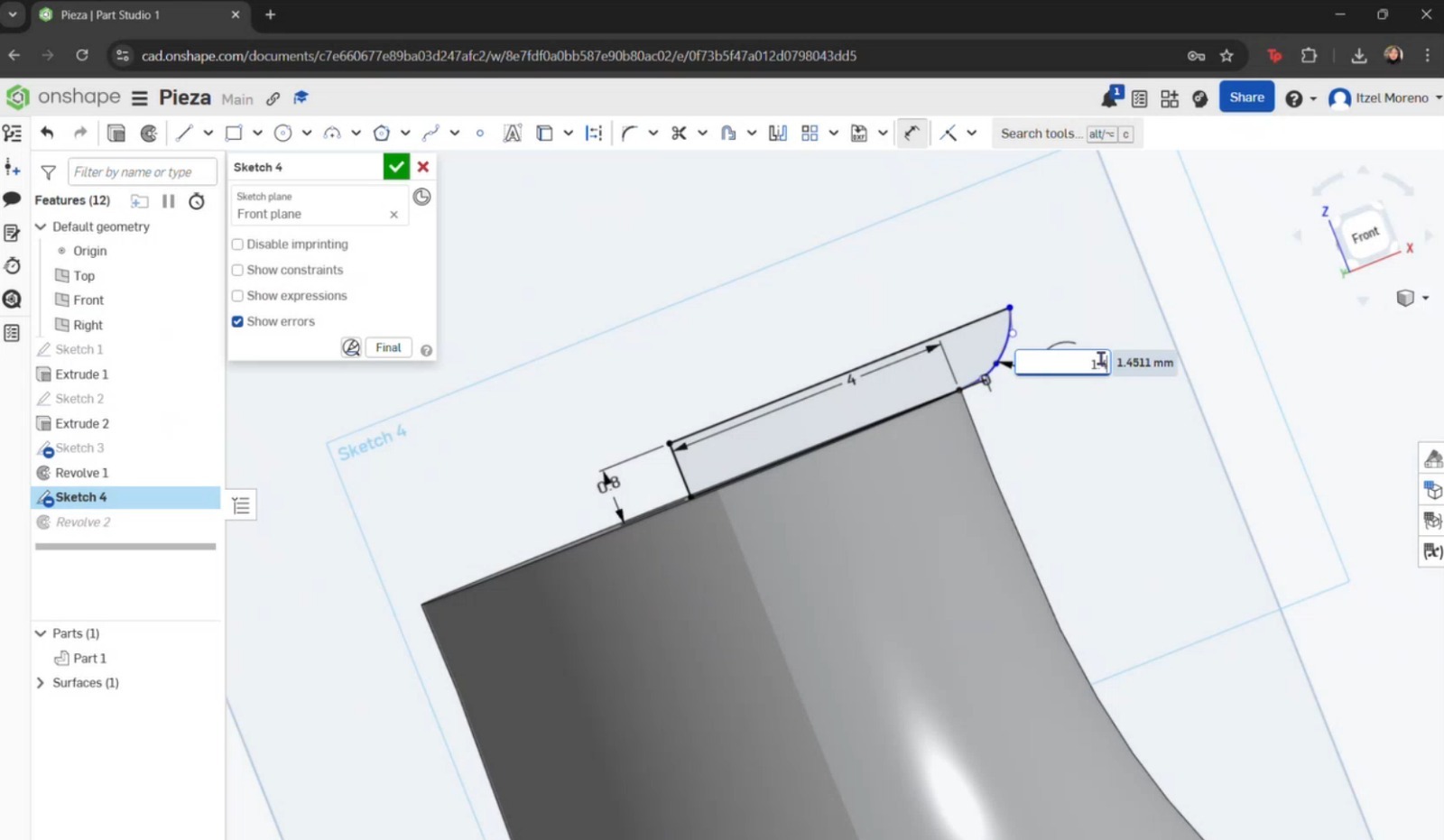
Task: Expand the Surfaces section in Parts list
Action: [x=41, y=683]
